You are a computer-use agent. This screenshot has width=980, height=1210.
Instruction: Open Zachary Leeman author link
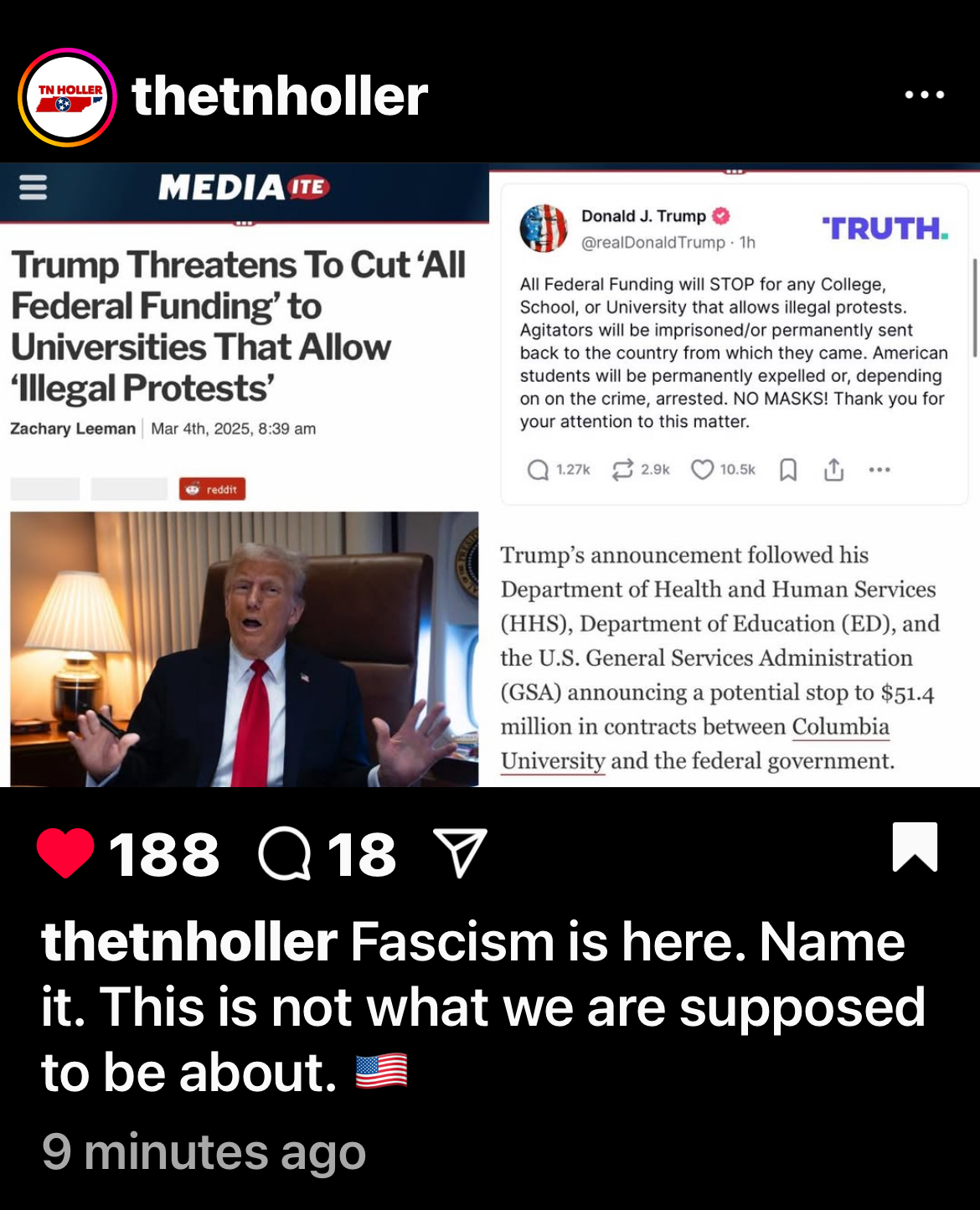pos(73,429)
